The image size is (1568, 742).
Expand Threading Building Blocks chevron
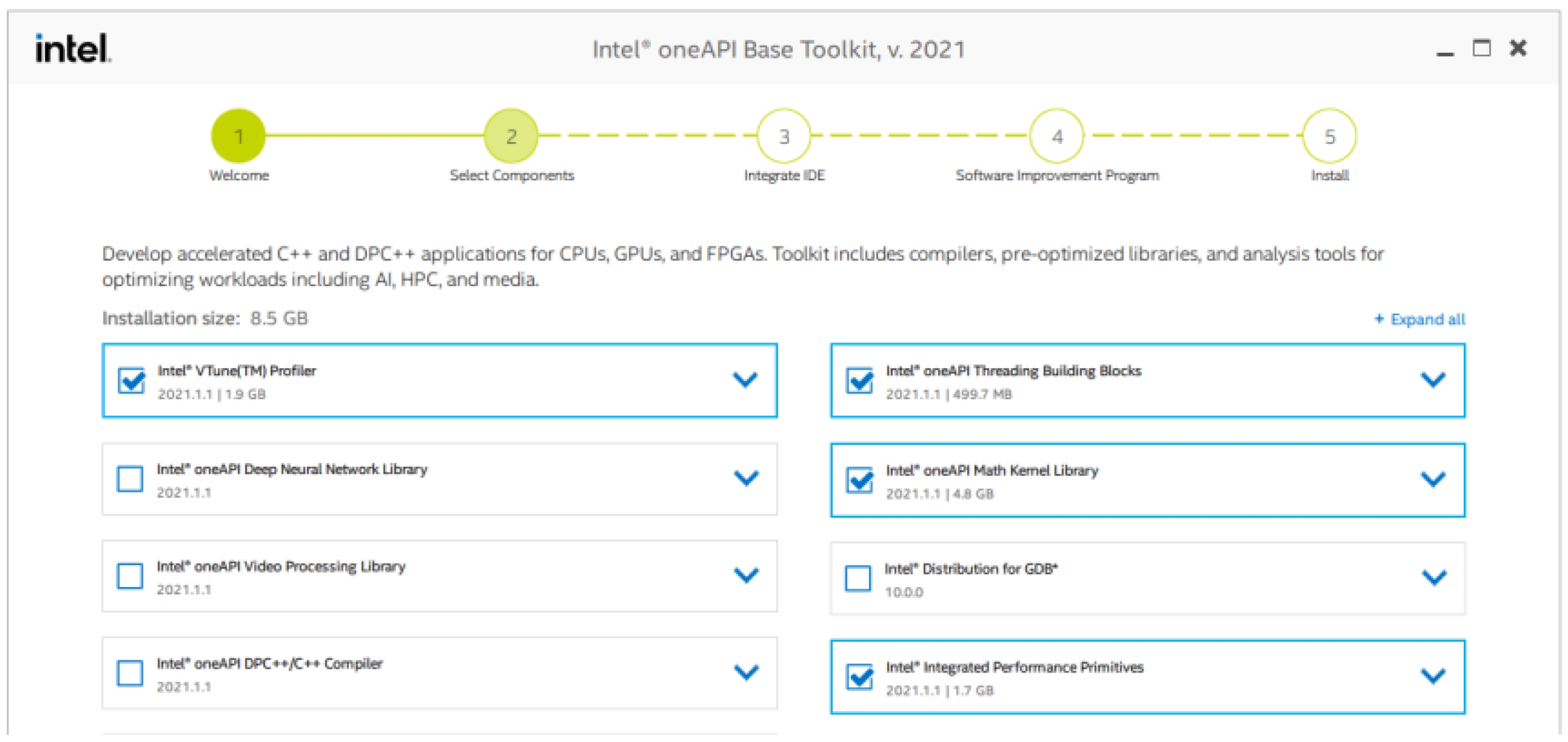click(1434, 380)
